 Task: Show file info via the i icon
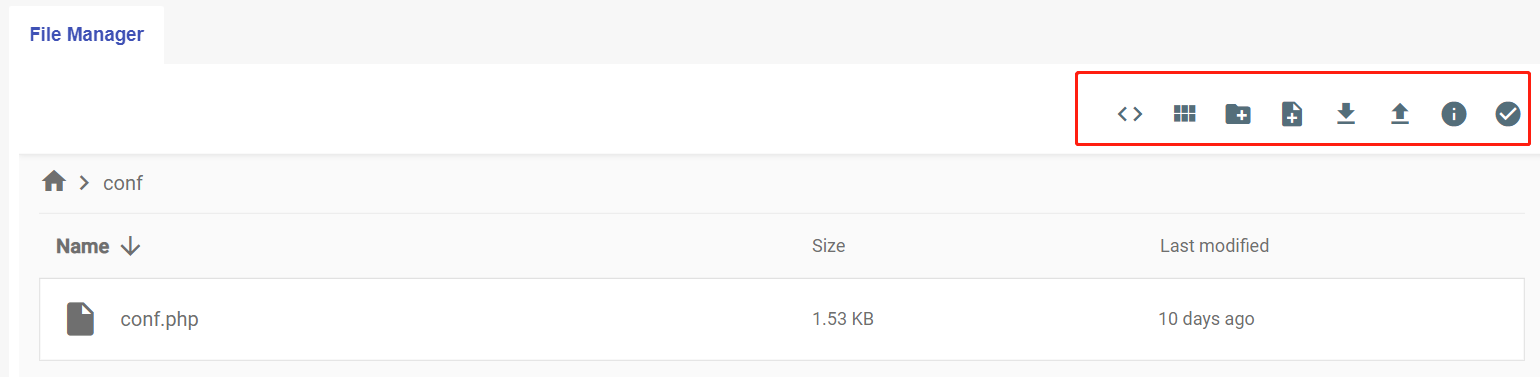pyautogui.click(x=1454, y=114)
